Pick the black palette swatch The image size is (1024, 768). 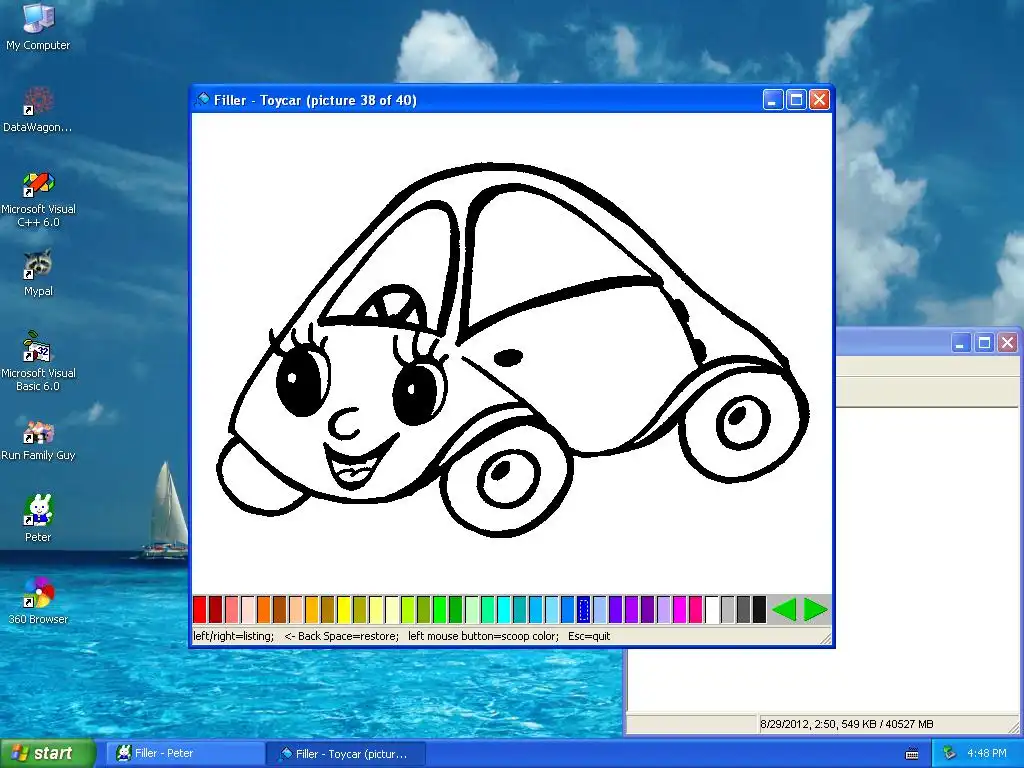[760, 609]
